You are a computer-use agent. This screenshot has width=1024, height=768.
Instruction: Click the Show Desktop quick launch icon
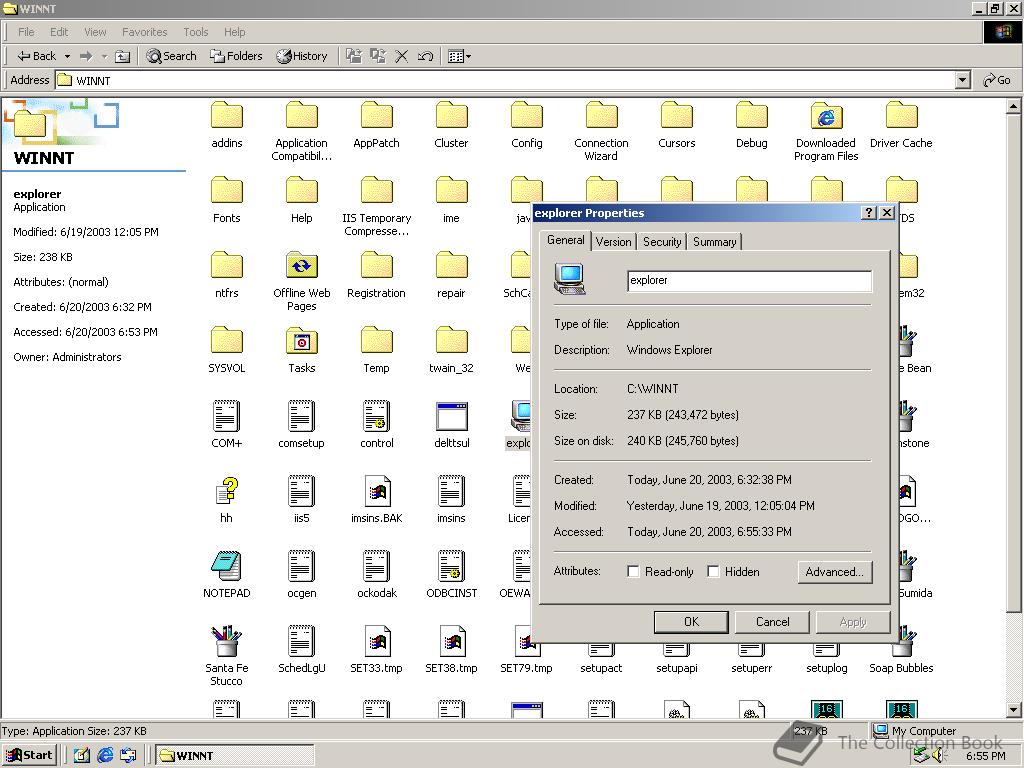point(82,756)
